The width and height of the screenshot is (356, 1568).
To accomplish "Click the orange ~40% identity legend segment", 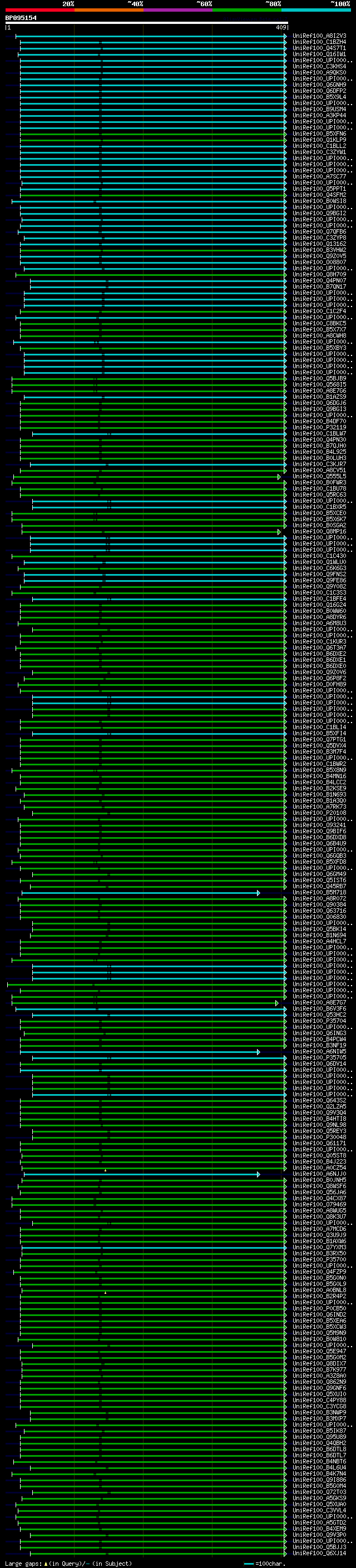I will [109, 10].
